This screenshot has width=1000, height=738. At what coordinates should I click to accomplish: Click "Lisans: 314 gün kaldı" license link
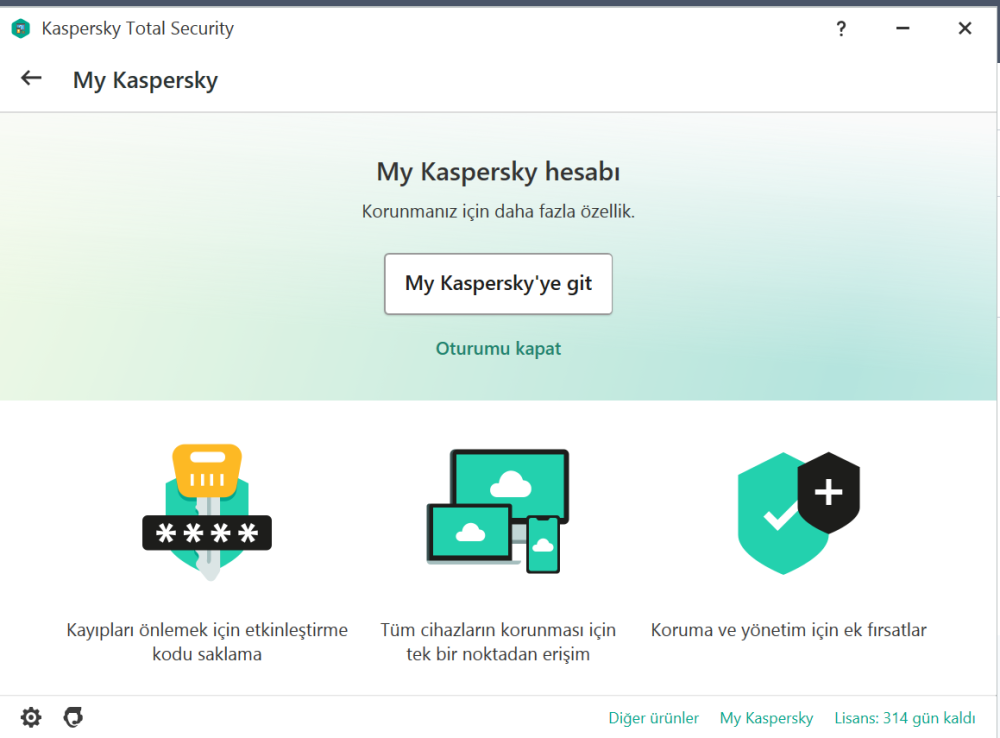(x=905, y=718)
